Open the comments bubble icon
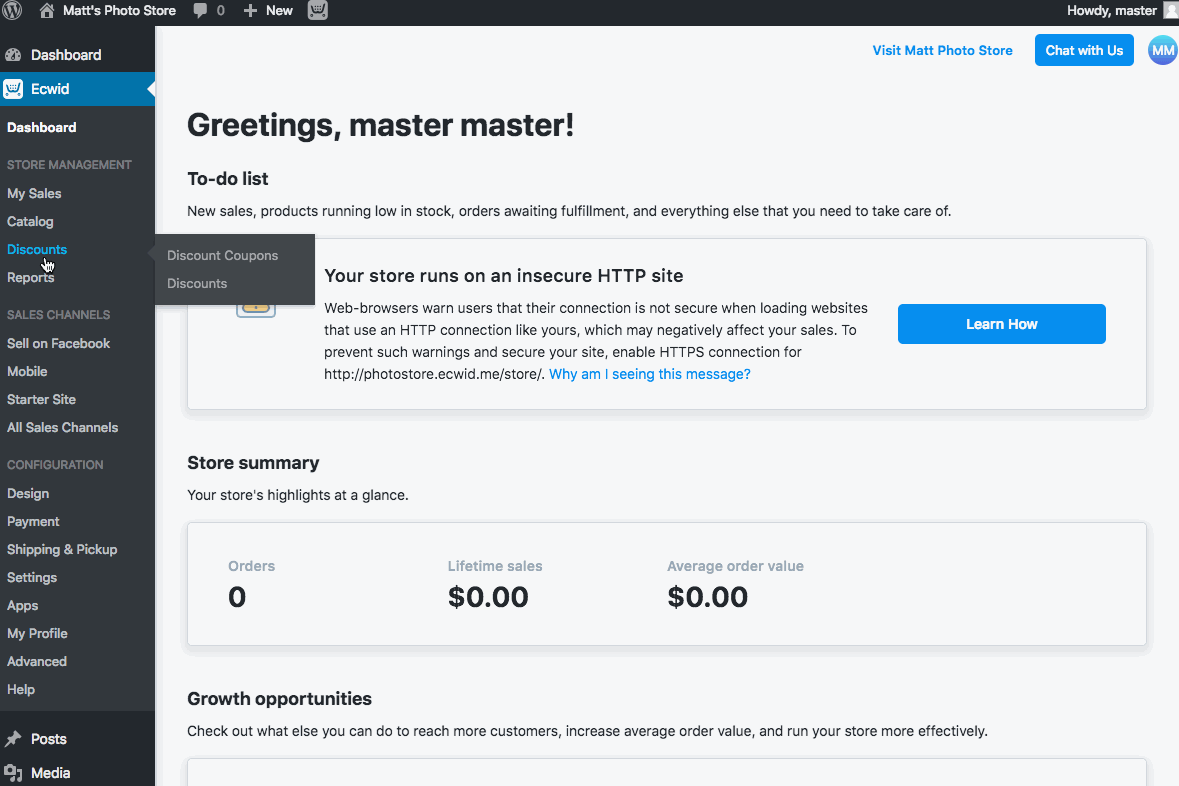The width and height of the screenshot is (1179, 786). click(x=200, y=11)
